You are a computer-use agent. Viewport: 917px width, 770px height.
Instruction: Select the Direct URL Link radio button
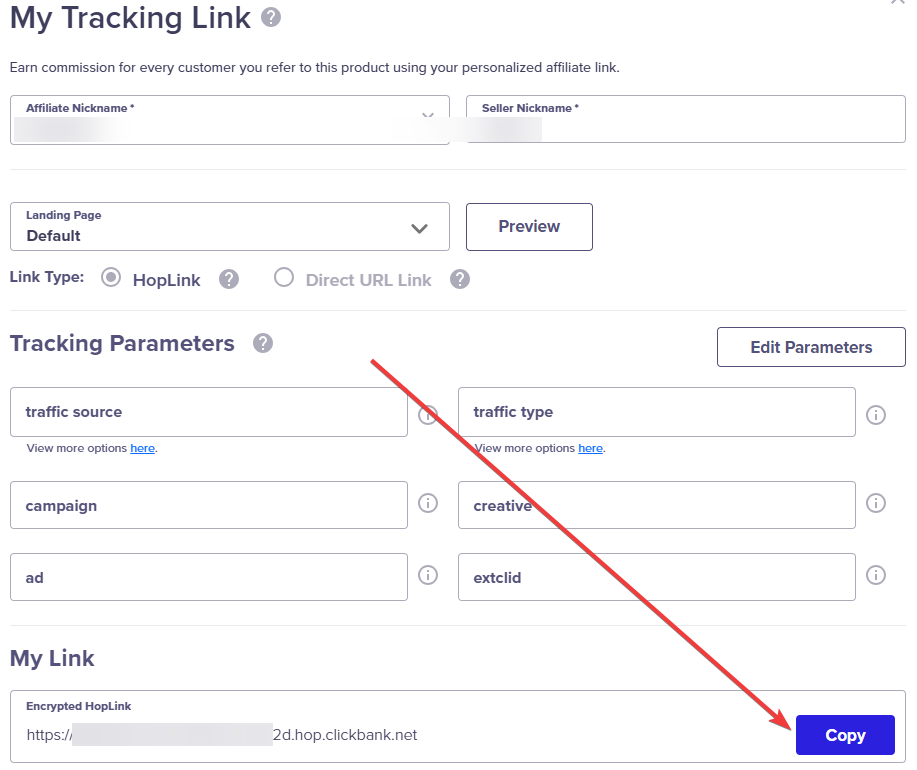[x=284, y=277]
